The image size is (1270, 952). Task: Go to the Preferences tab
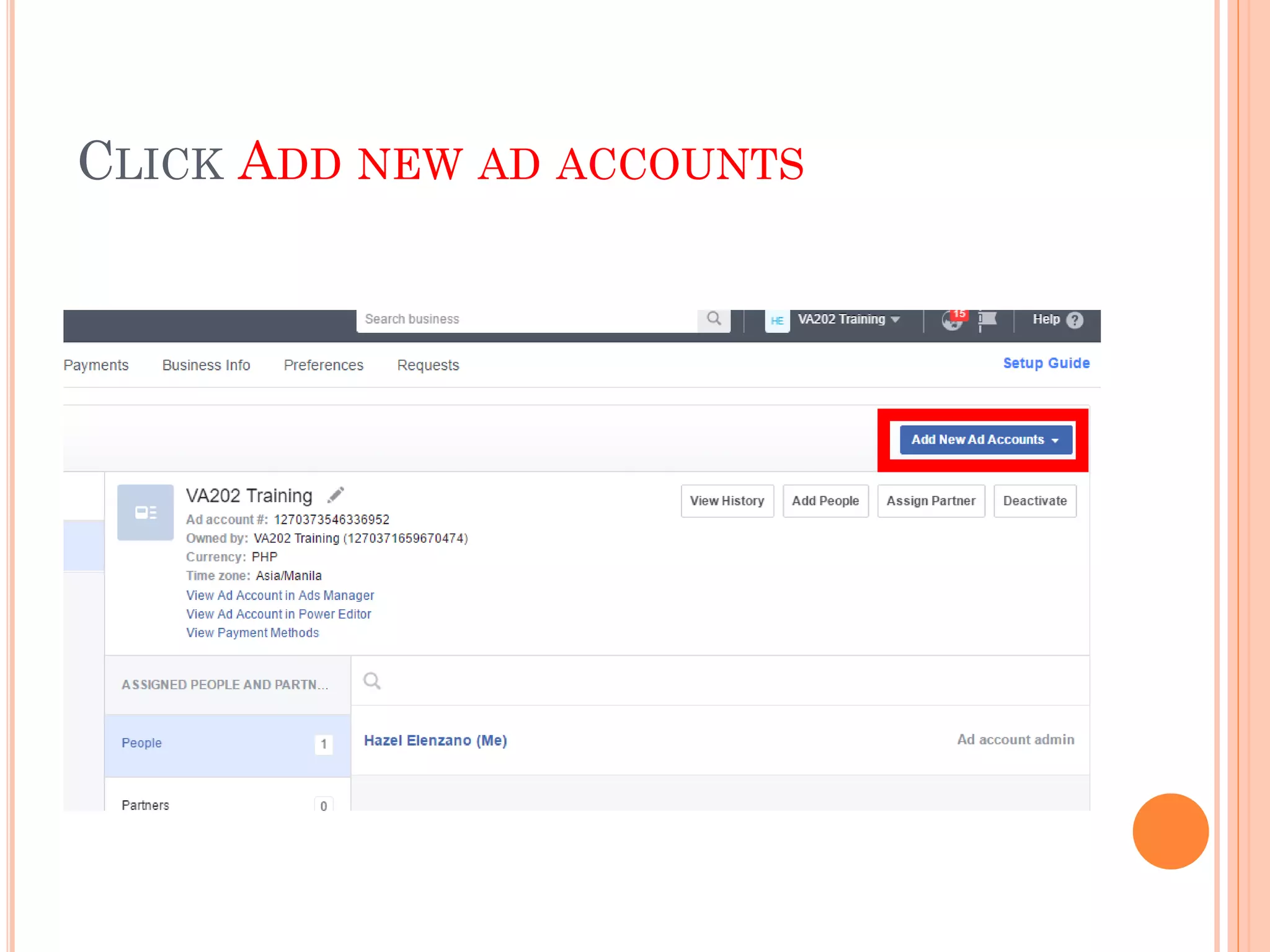click(x=324, y=365)
